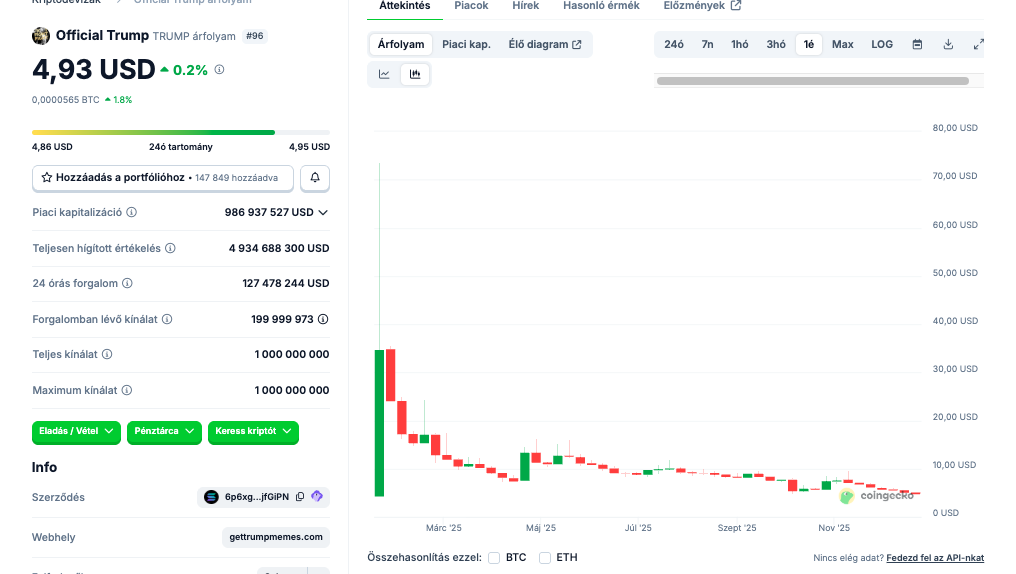Select the candlestick chart icon
This screenshot has height=574, width=1016.
coord(415,74)
